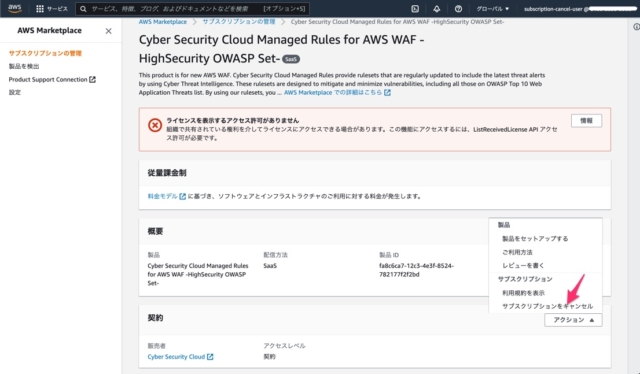
Task: Select サブスクリプションをキャンセル menu entry
Action: point(547,306)
